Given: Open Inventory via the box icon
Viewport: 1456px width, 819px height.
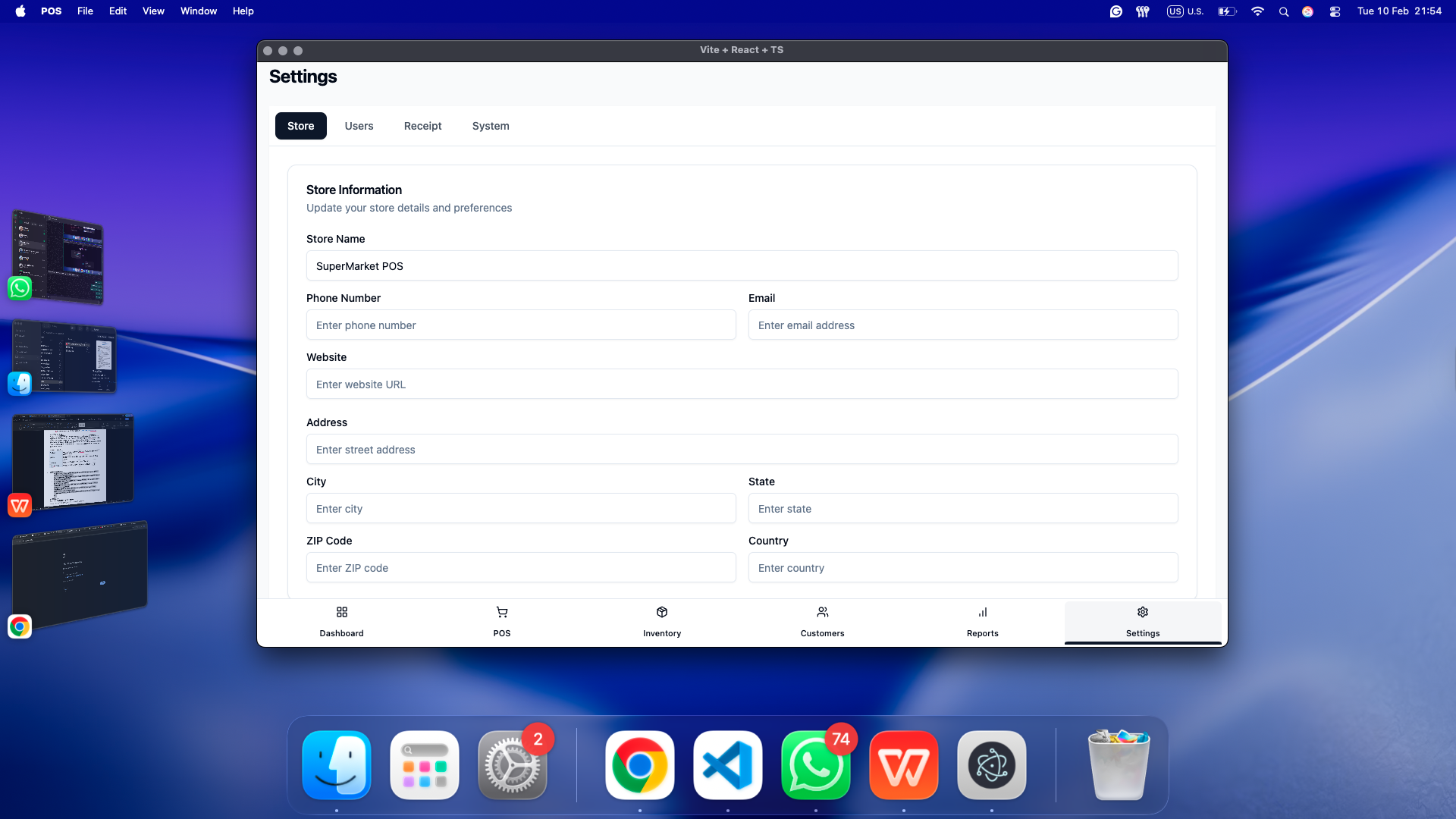Looking at the screenshot, I should (x=661, y=621).
